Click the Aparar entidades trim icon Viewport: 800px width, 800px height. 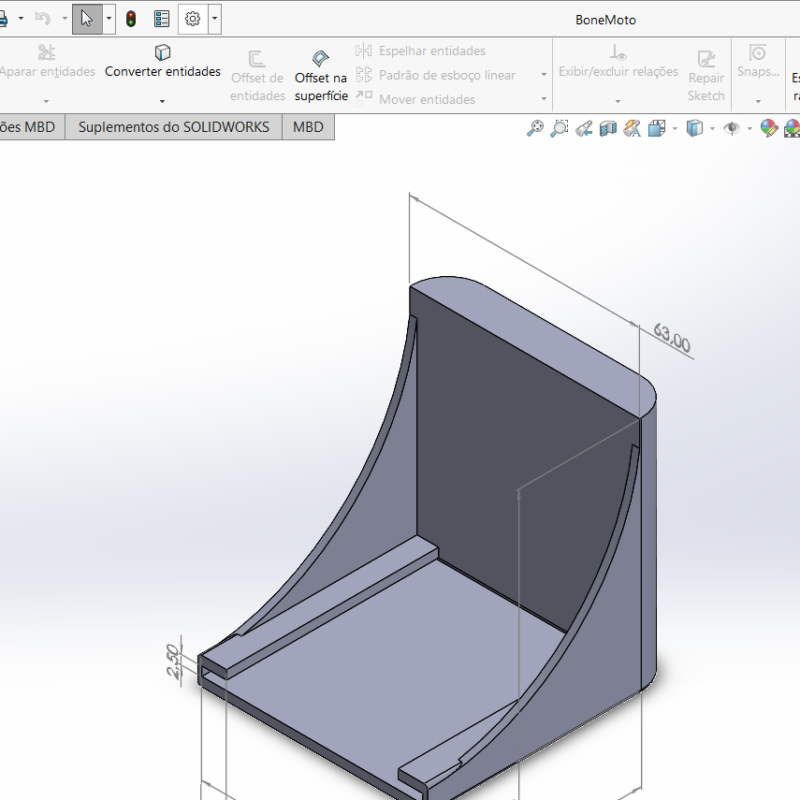pyautogui.click(x=46, y=52)
